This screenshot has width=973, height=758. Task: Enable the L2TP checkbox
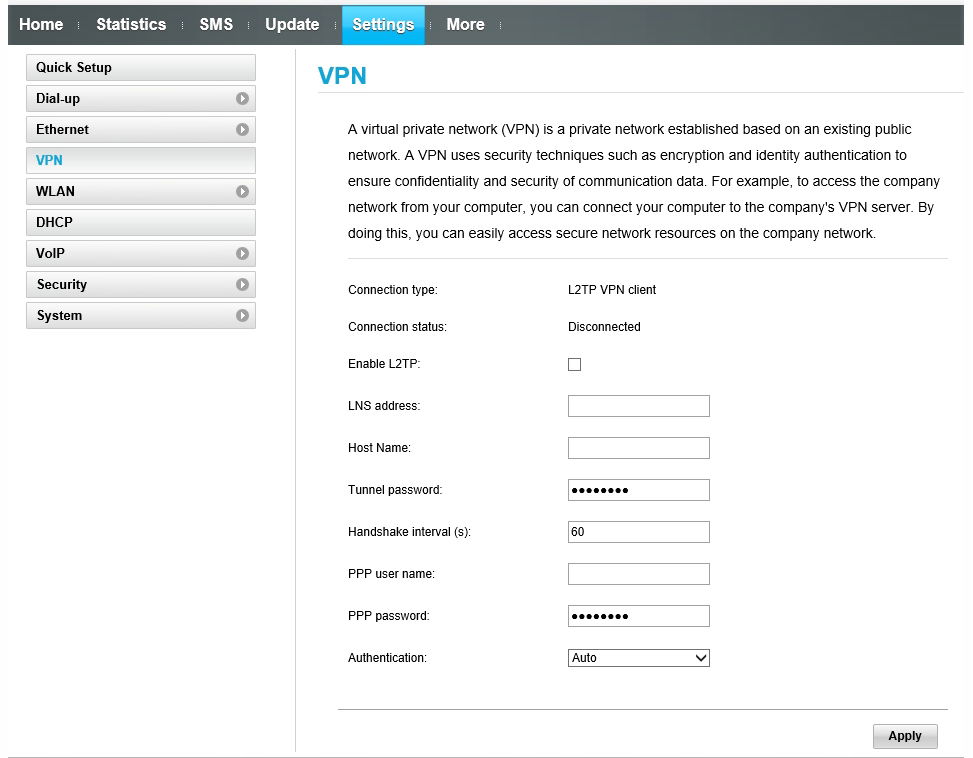(x=575, y=364)
